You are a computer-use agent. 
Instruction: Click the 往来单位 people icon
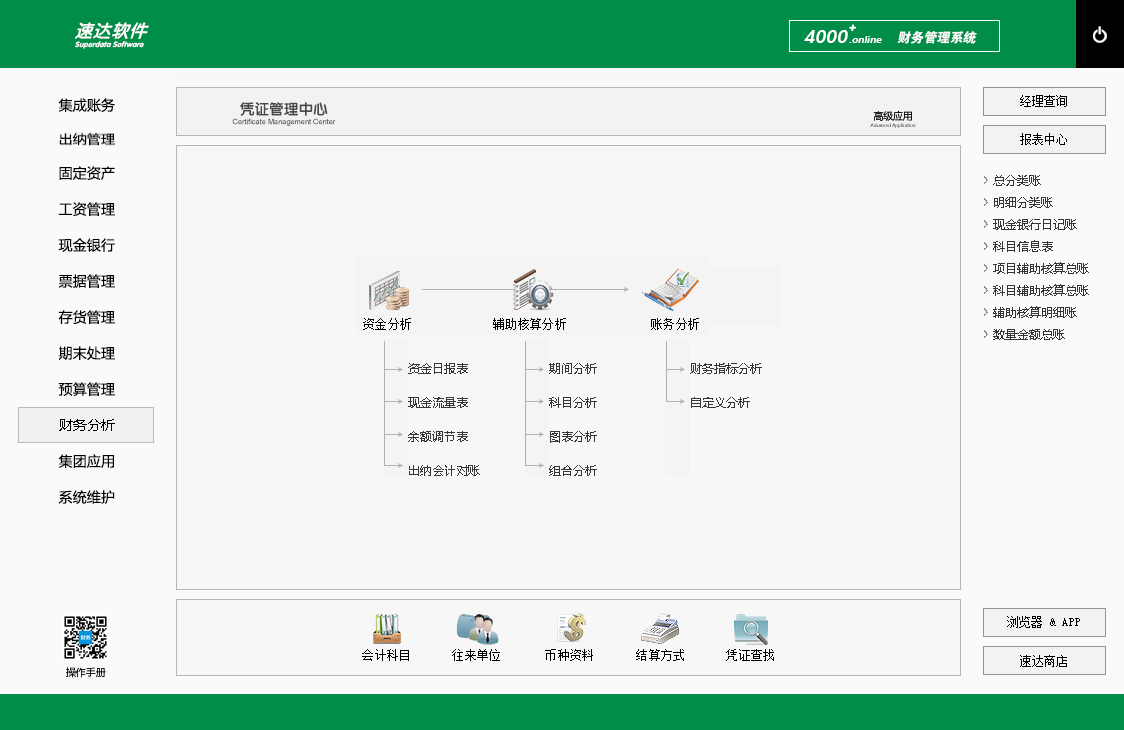tap(476, 628)
